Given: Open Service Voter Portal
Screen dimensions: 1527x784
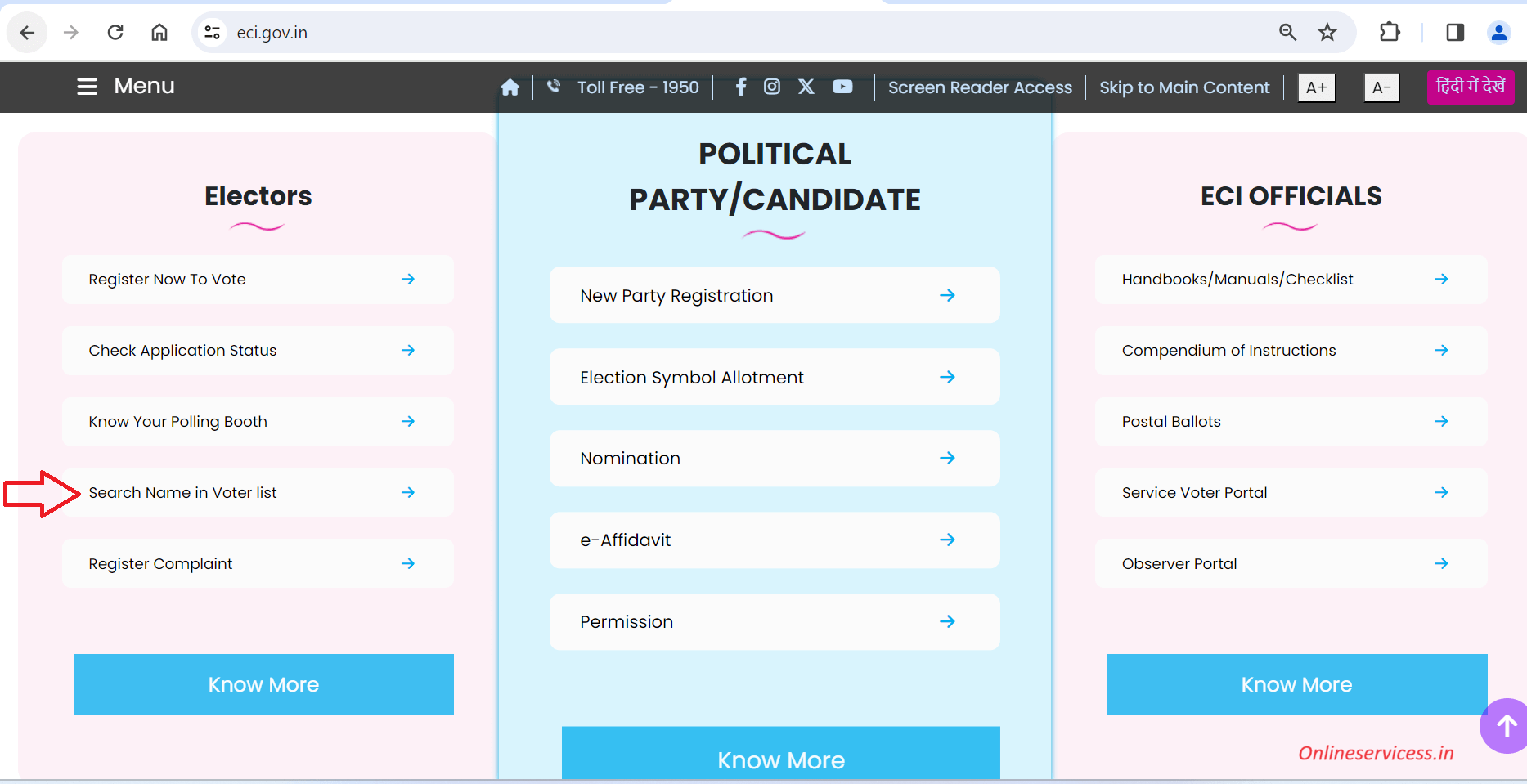Looking at the screenshot, I should (1291, 493).
